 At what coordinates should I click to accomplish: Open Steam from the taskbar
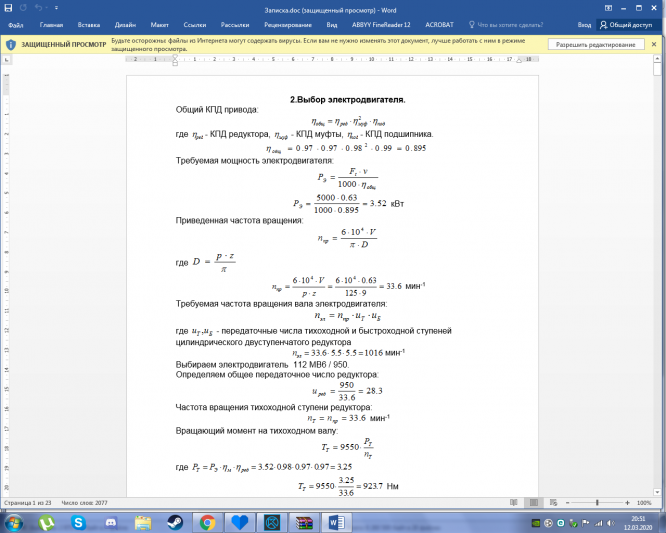[175, 522]
